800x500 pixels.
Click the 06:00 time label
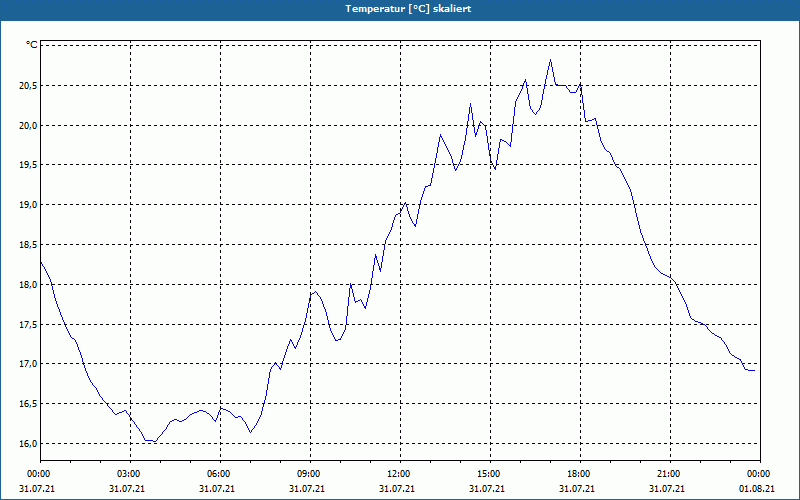click(x=220, y=474)
